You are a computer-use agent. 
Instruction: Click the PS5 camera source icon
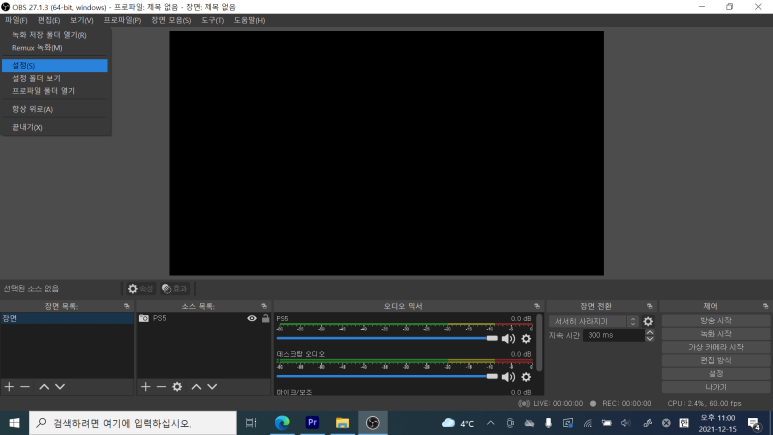(x=143, y=319)
